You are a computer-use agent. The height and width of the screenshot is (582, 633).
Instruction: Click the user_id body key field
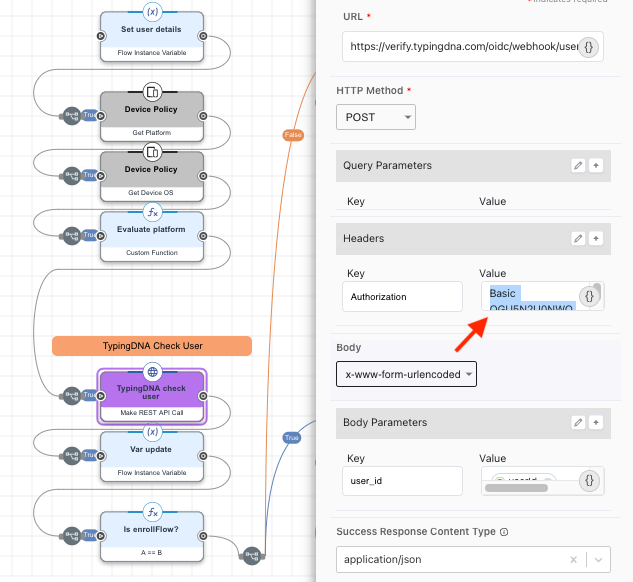coord(402,481)
